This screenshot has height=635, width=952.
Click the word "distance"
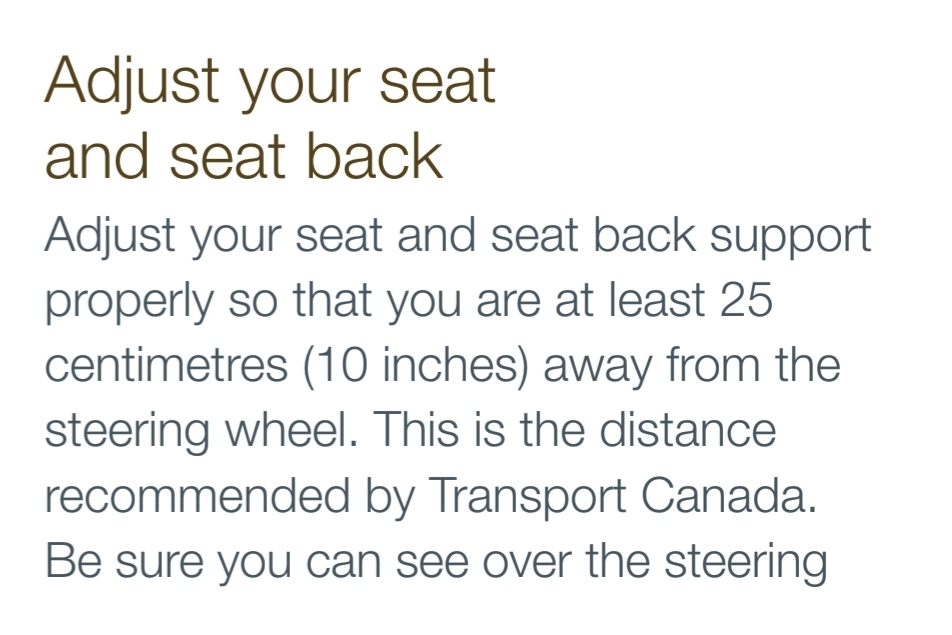(x=688, y=430)
